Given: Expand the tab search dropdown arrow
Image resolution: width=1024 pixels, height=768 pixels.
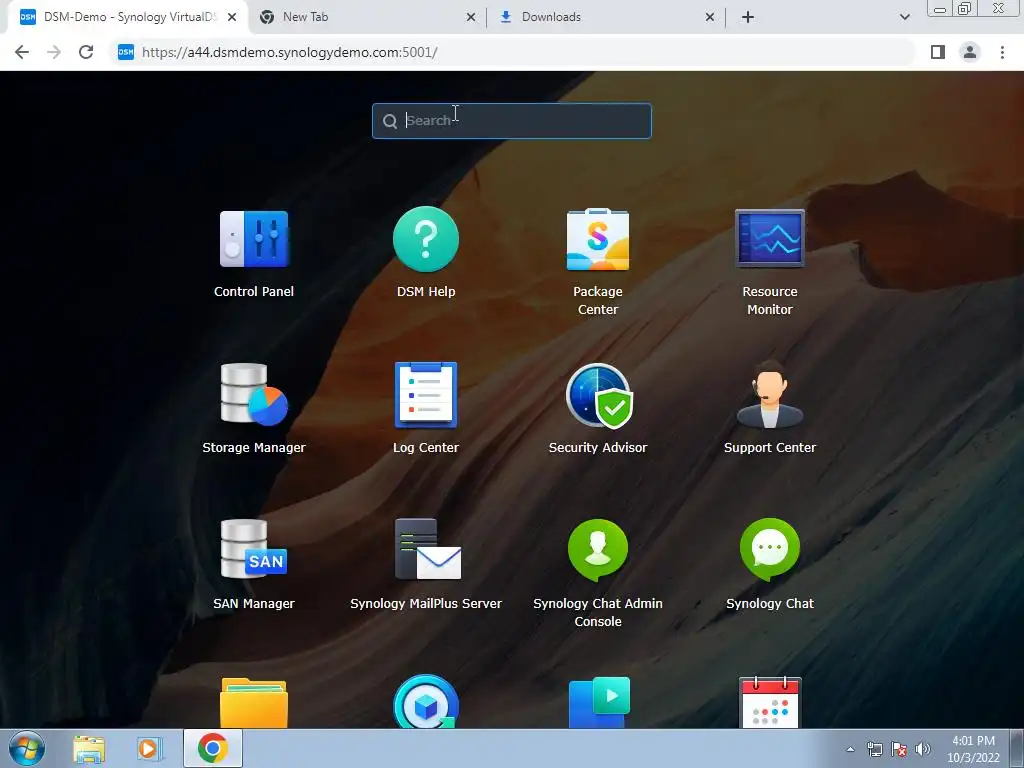Looking at the screenshot, I should tap(904, 18).
